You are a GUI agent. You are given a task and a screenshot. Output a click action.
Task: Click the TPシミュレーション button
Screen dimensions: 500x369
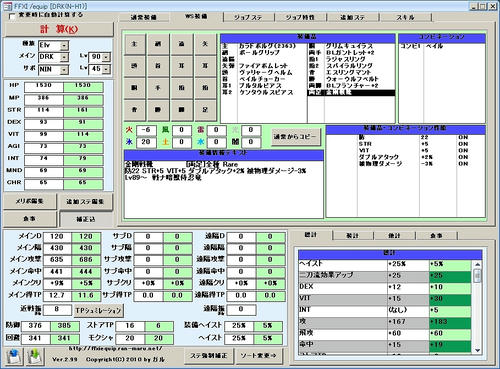(98, 311)
